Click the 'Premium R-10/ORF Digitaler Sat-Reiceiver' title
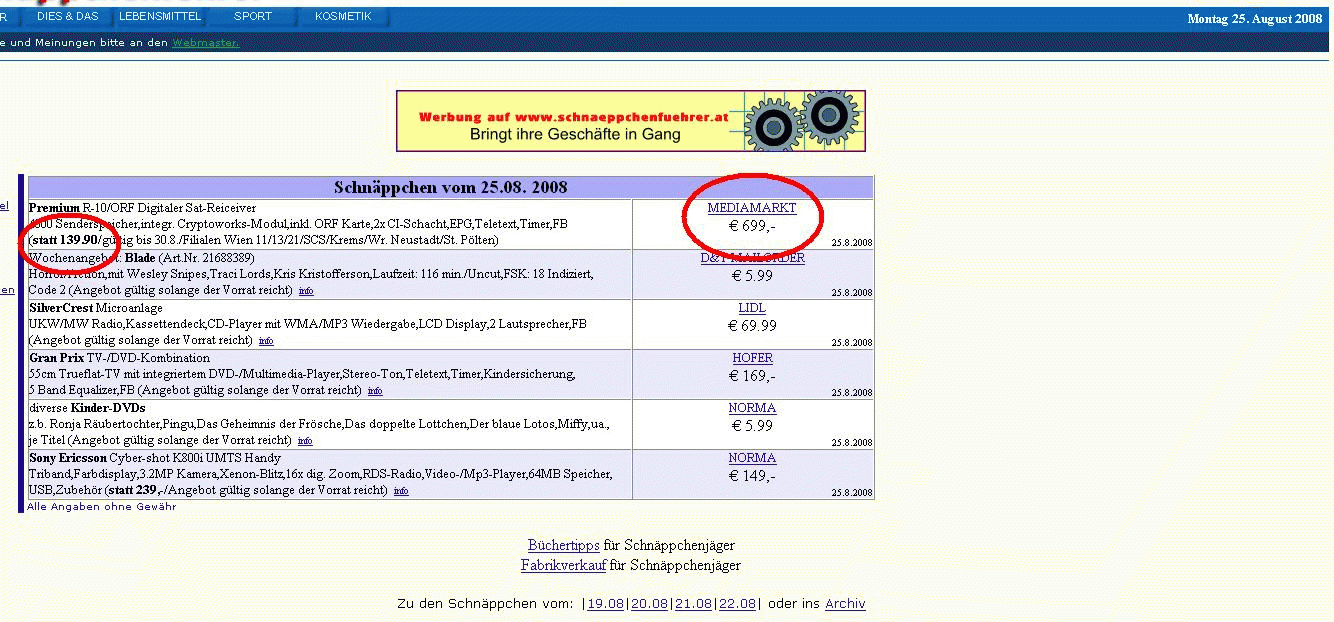Viewport: 1334px width, 622px height. (142, 208)
